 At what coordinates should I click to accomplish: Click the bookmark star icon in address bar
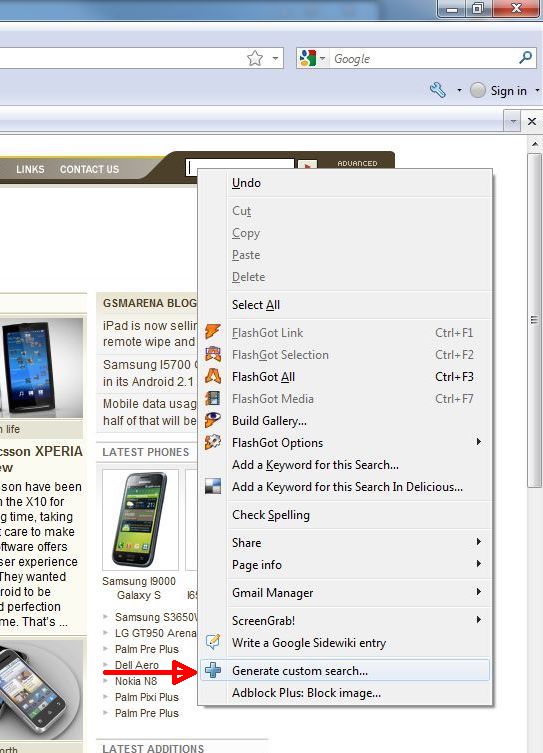tap(255, 59)
